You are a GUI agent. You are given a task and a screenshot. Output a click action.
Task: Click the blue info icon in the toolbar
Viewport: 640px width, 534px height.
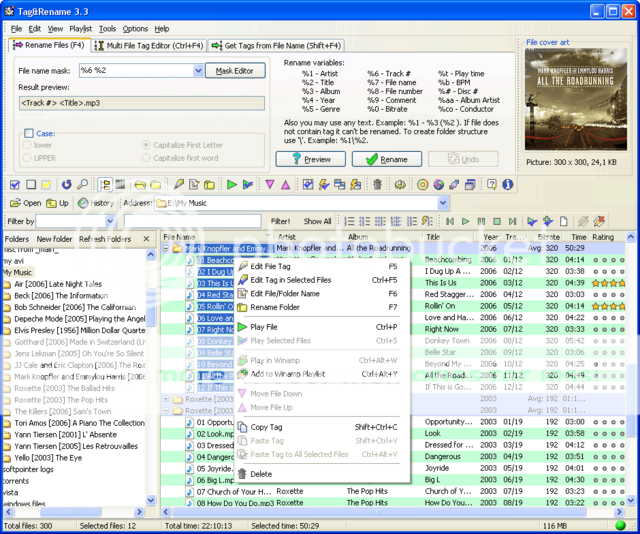click(x=507, y=185)
